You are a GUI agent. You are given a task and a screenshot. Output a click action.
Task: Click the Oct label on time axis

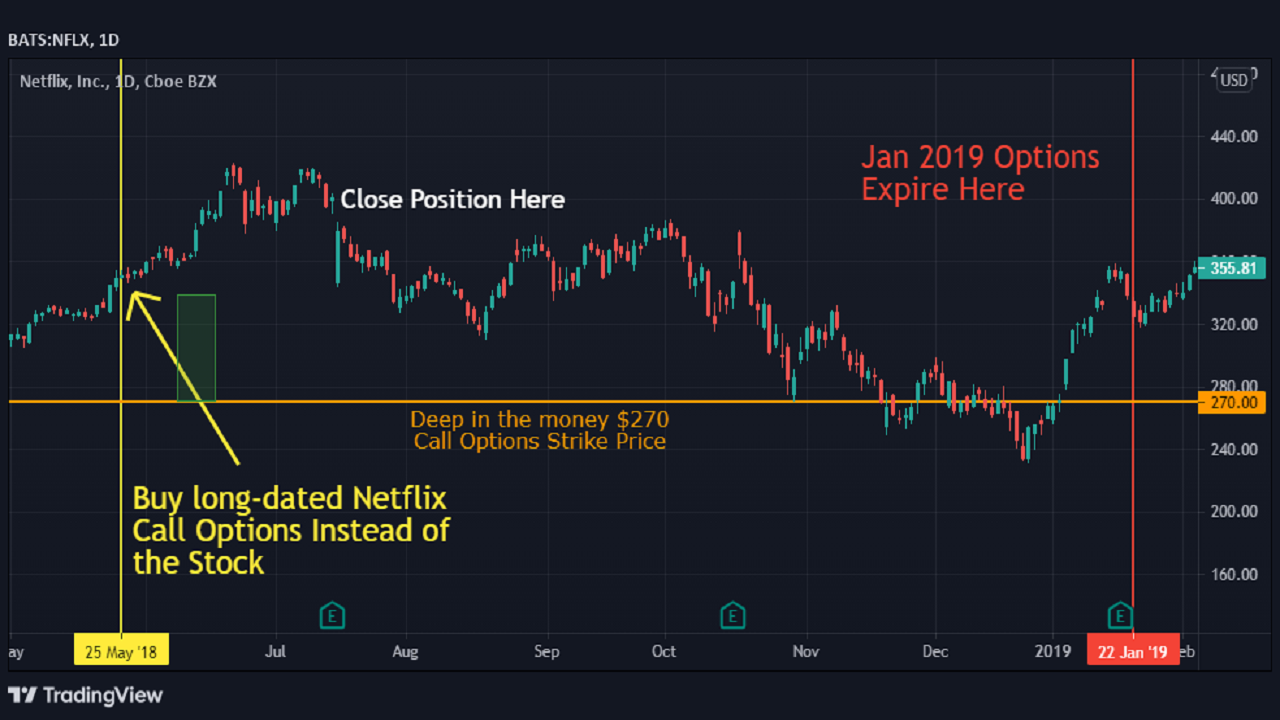tap(664, 651)
